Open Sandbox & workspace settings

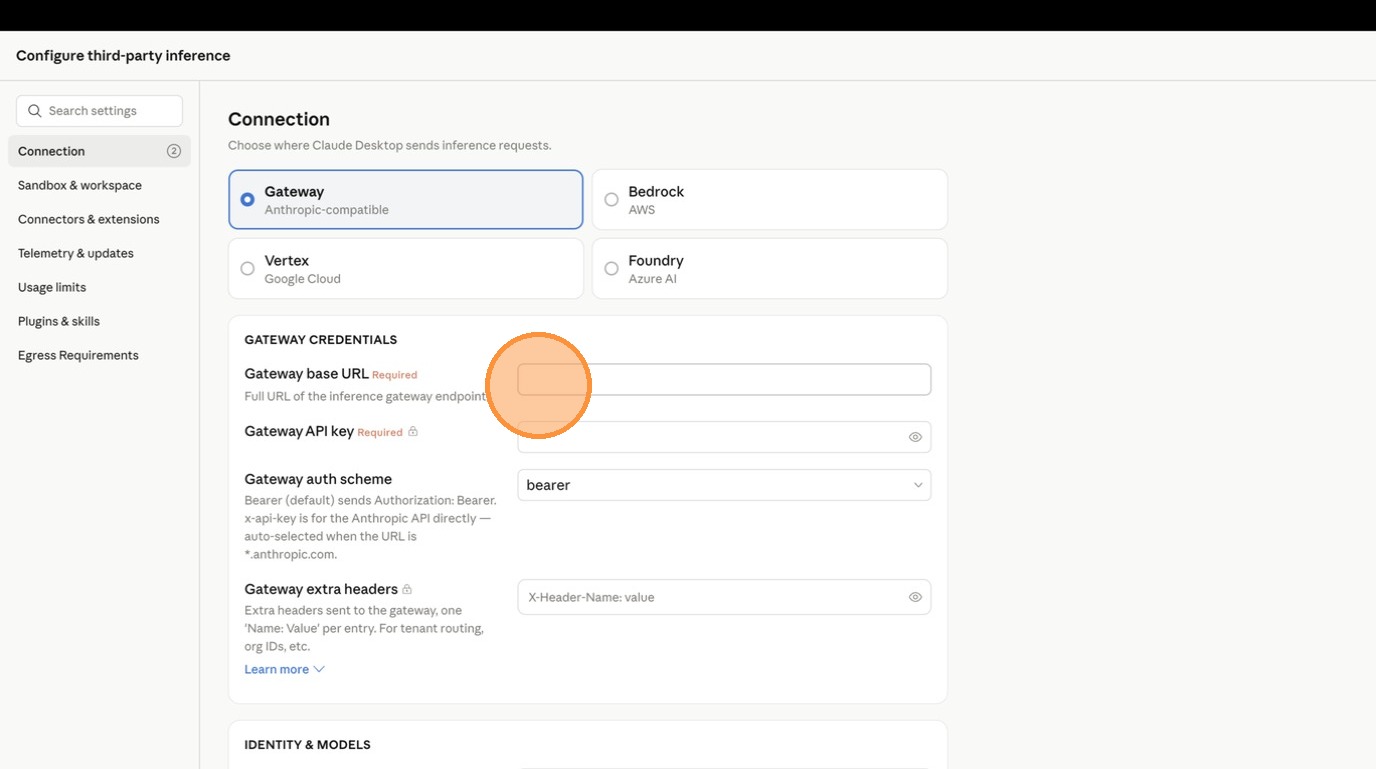click(80, 185)
